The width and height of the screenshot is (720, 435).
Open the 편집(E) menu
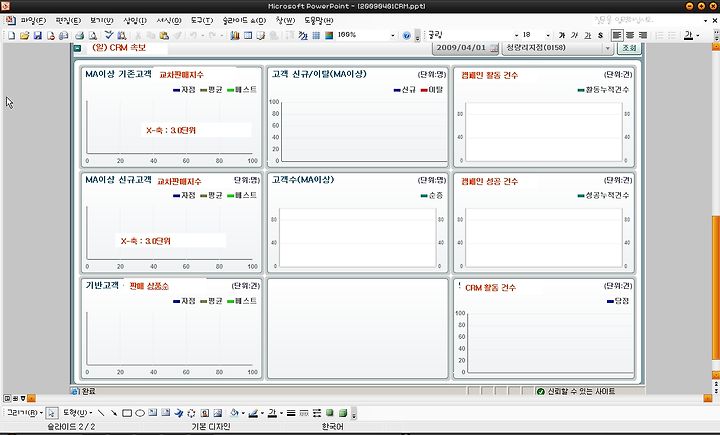click(68, 21)
